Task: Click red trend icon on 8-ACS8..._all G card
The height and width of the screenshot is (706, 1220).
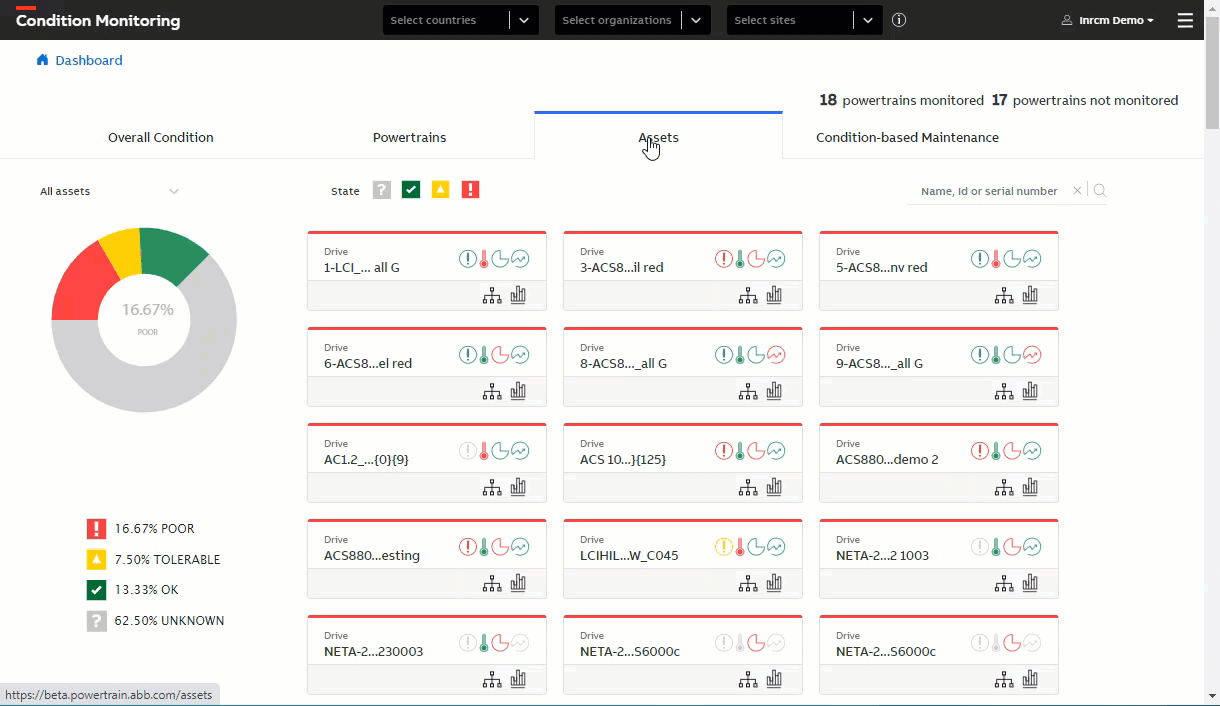Action: pyautogui.click(x=776, y=355)
